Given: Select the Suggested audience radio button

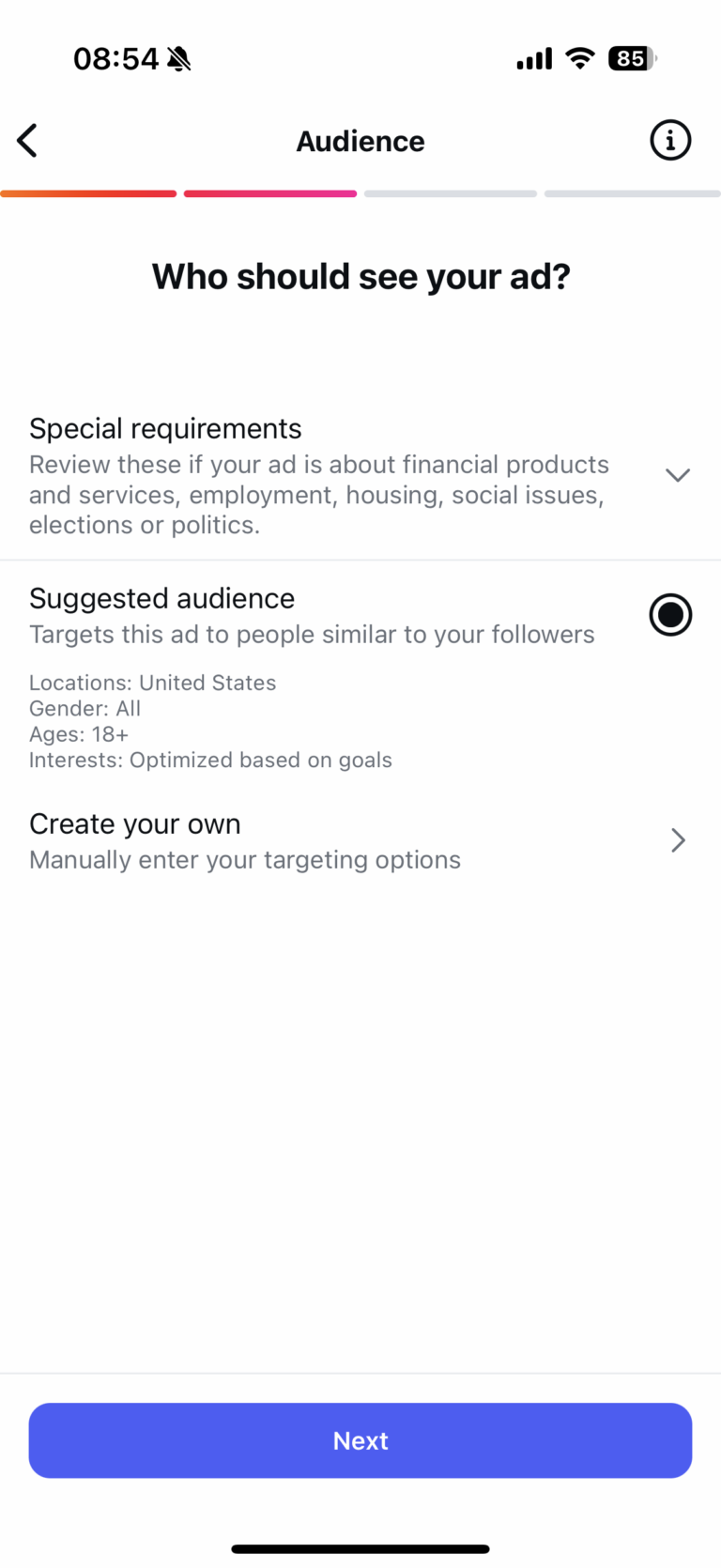Looking at the screenshot, I should 670,615.
